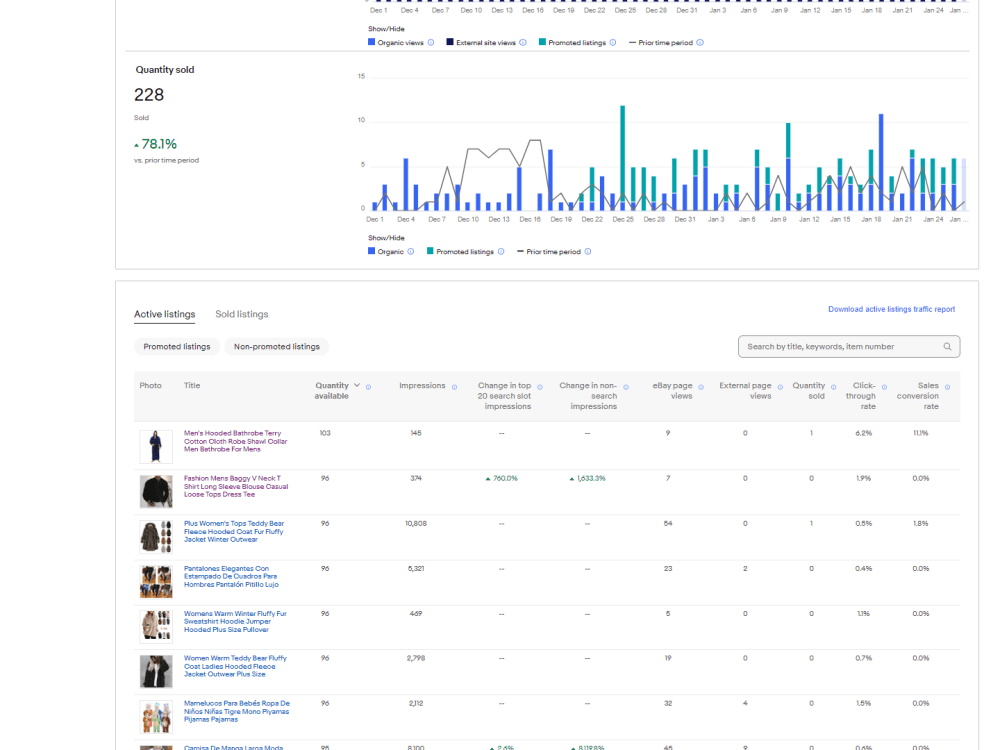
Task: Click the Teddy Bear Fleece coat thumbnail
Action: click(156, 536)
